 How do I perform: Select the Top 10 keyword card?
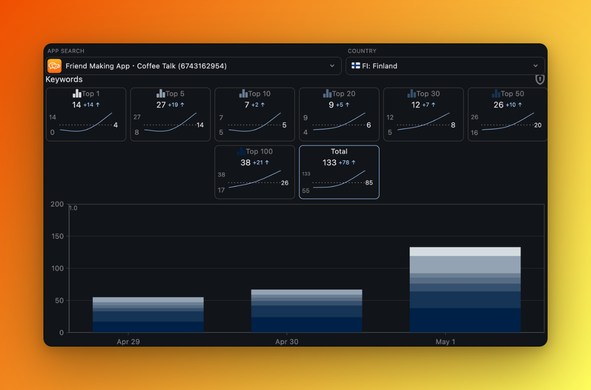[255, 115]
